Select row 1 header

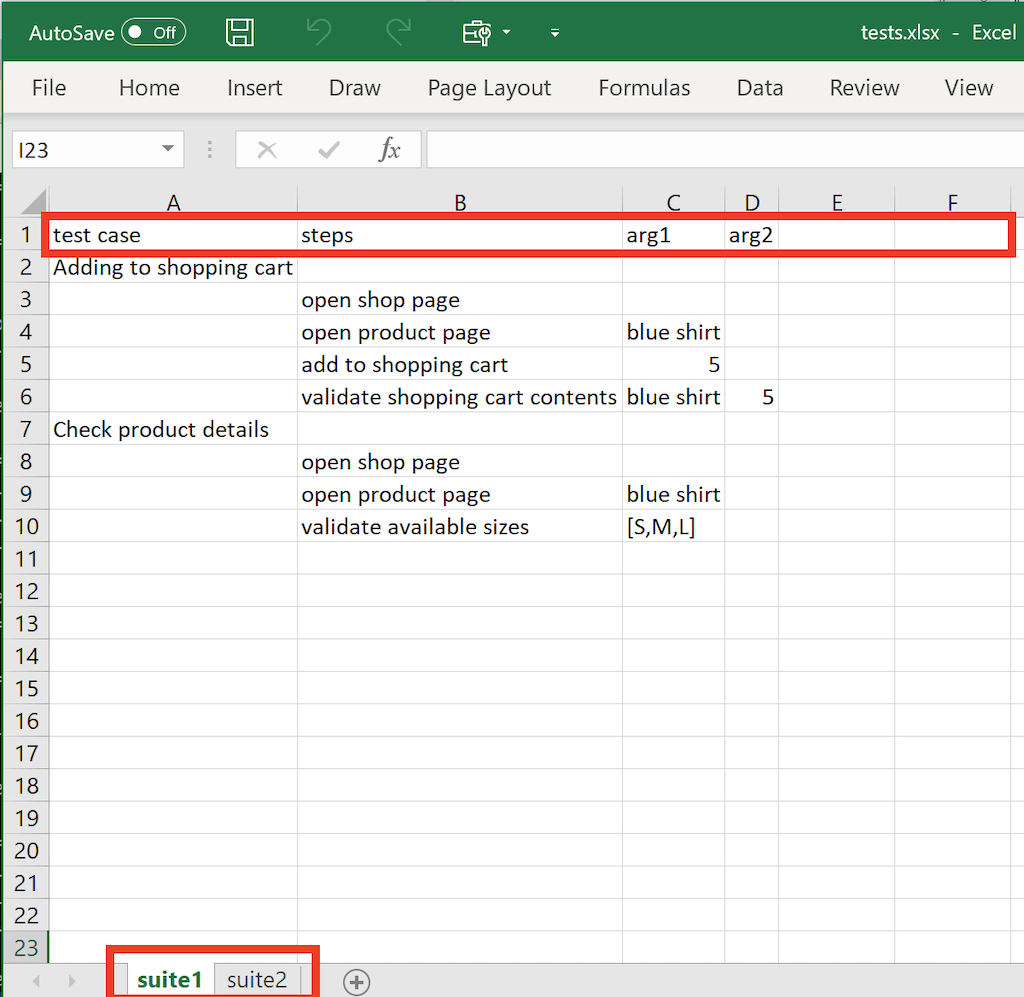pyautogui.click(x=26, y=234)
